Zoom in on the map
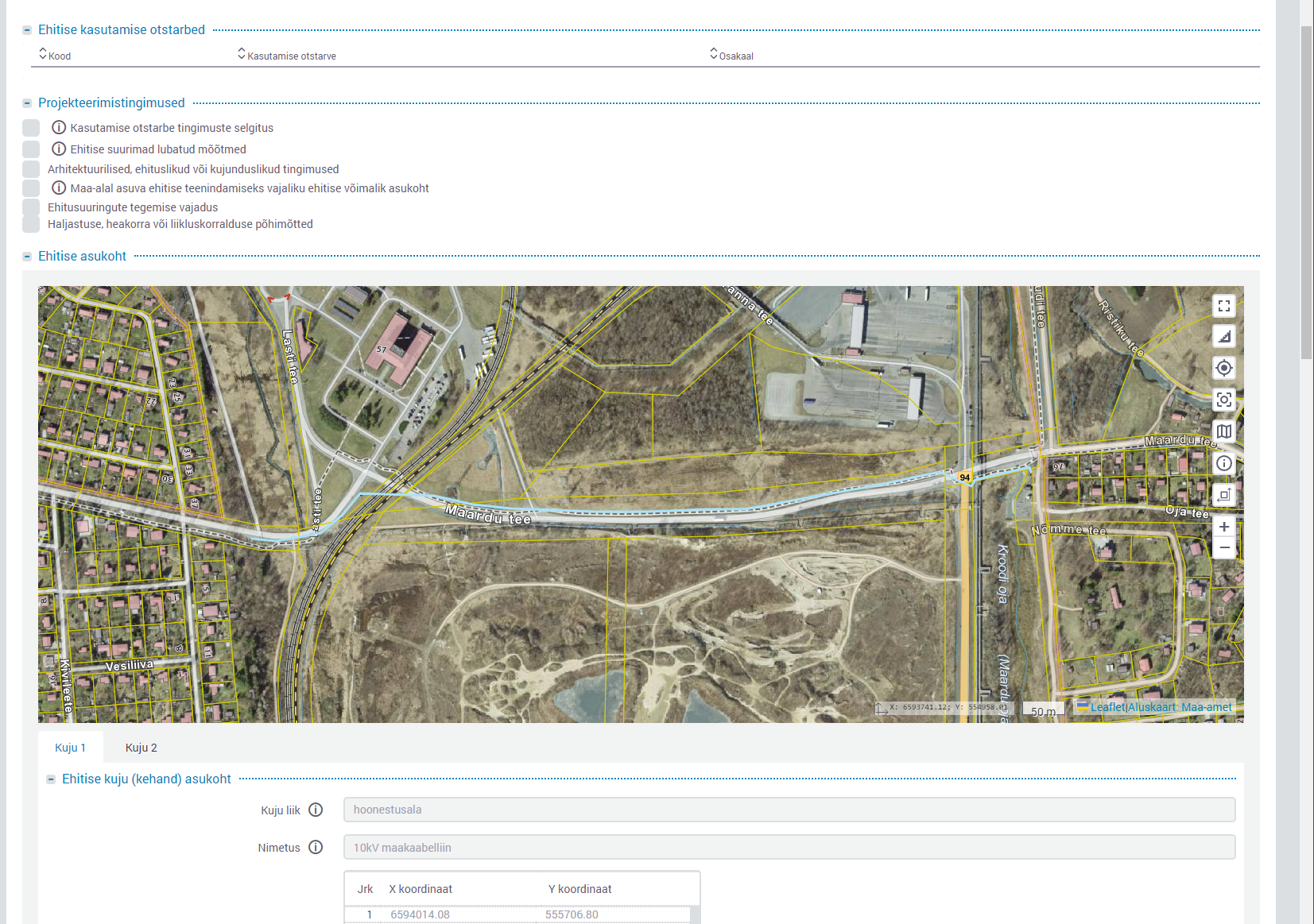1314x924 pixels. pos(1223,527)
